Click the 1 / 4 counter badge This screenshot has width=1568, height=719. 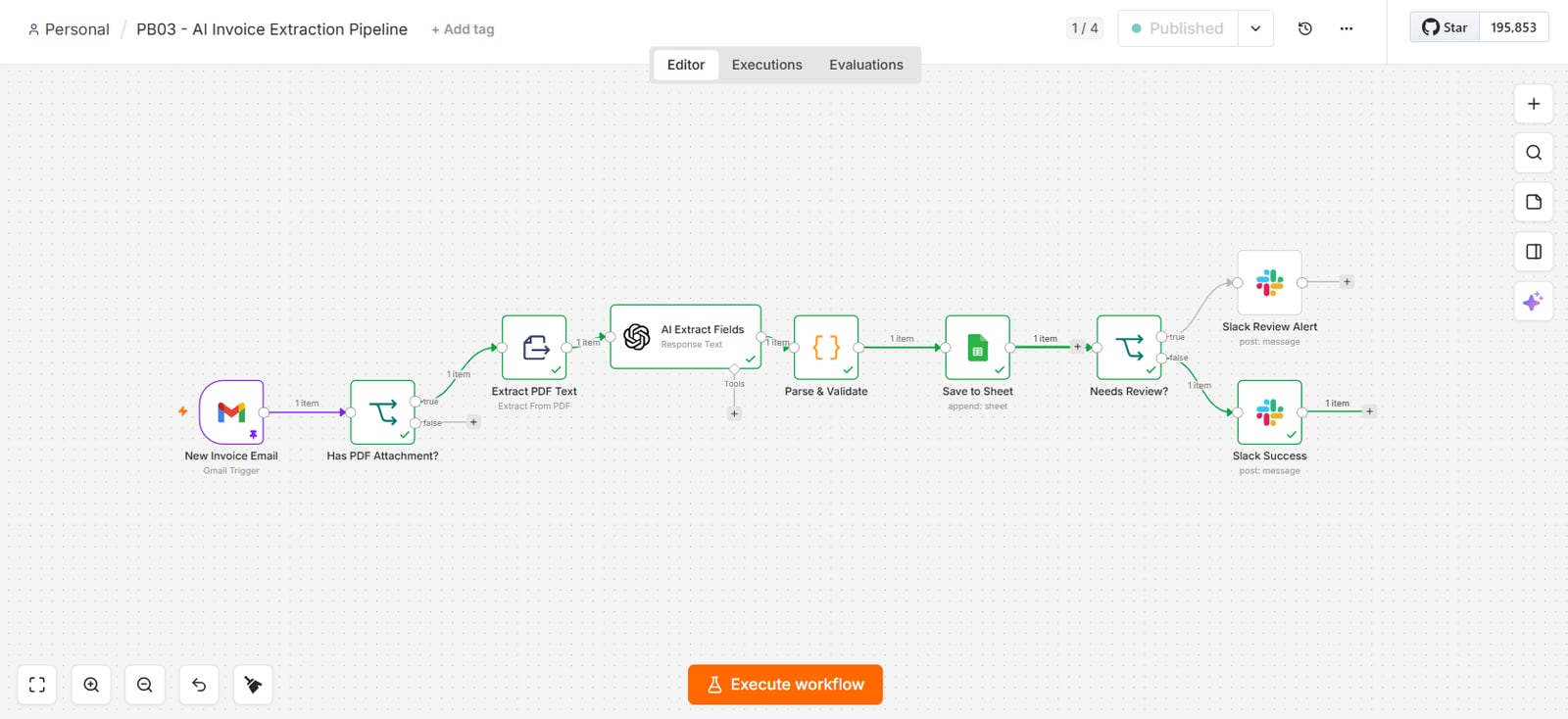tap(1085, 28)
